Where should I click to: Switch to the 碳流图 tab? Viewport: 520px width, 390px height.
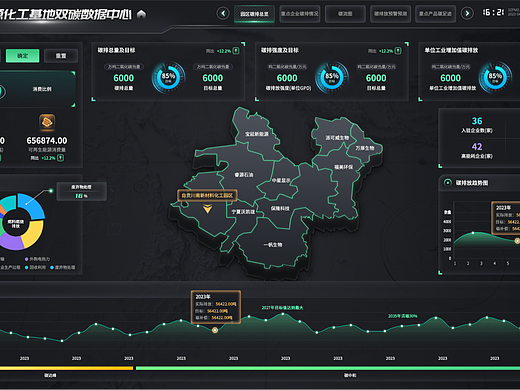[x=345, y=14]
